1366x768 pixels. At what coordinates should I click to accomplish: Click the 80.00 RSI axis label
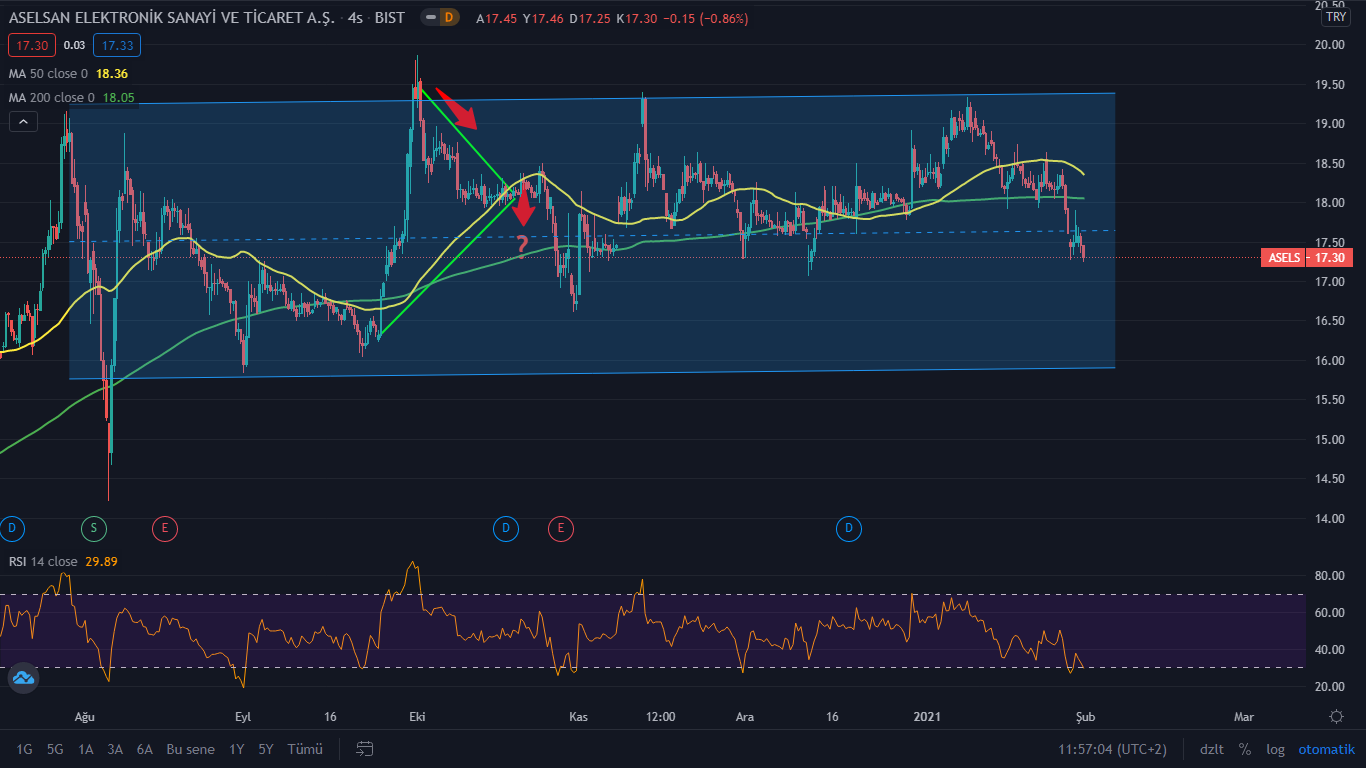pos(1330,576)
